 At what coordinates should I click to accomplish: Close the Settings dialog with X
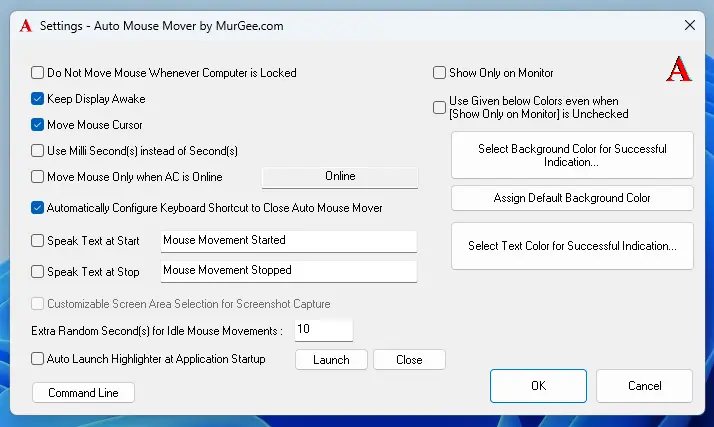[x=690, y=25]
